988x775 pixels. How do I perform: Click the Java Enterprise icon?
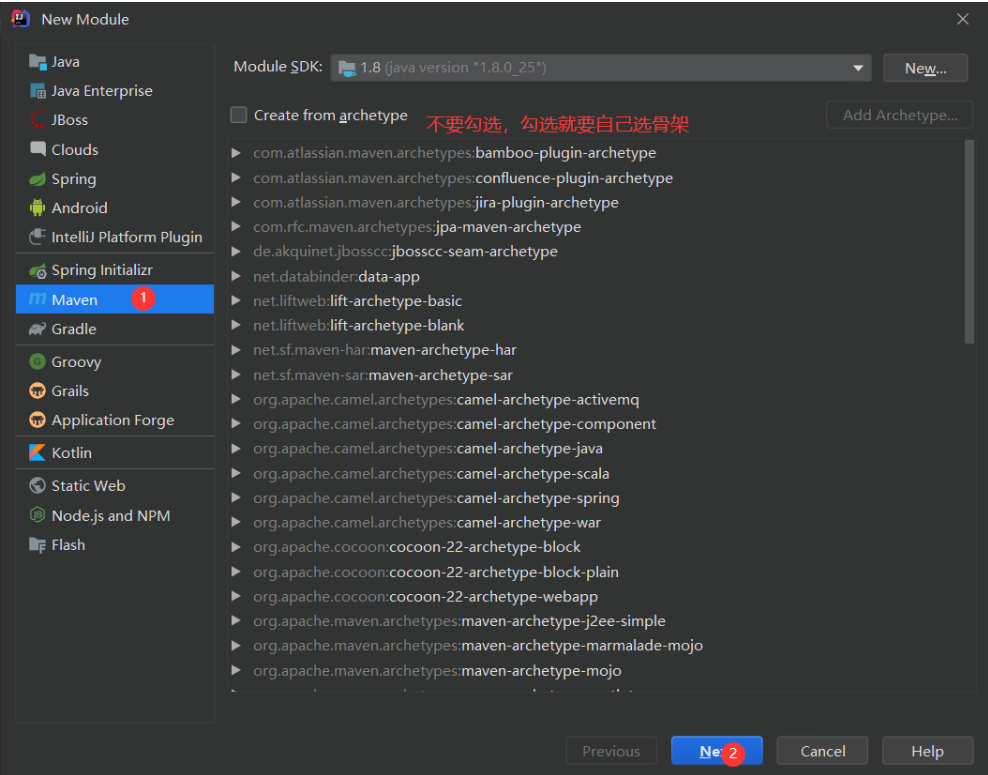click(x=38, y=91)
